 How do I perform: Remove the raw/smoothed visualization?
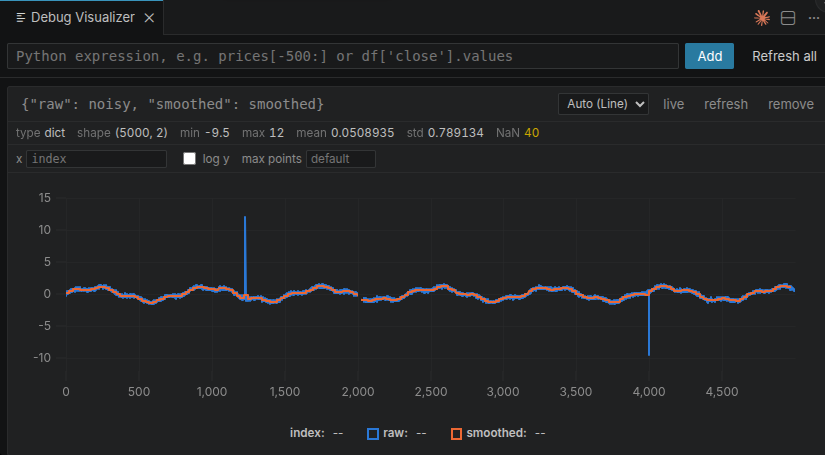click(x=791, y=104)
